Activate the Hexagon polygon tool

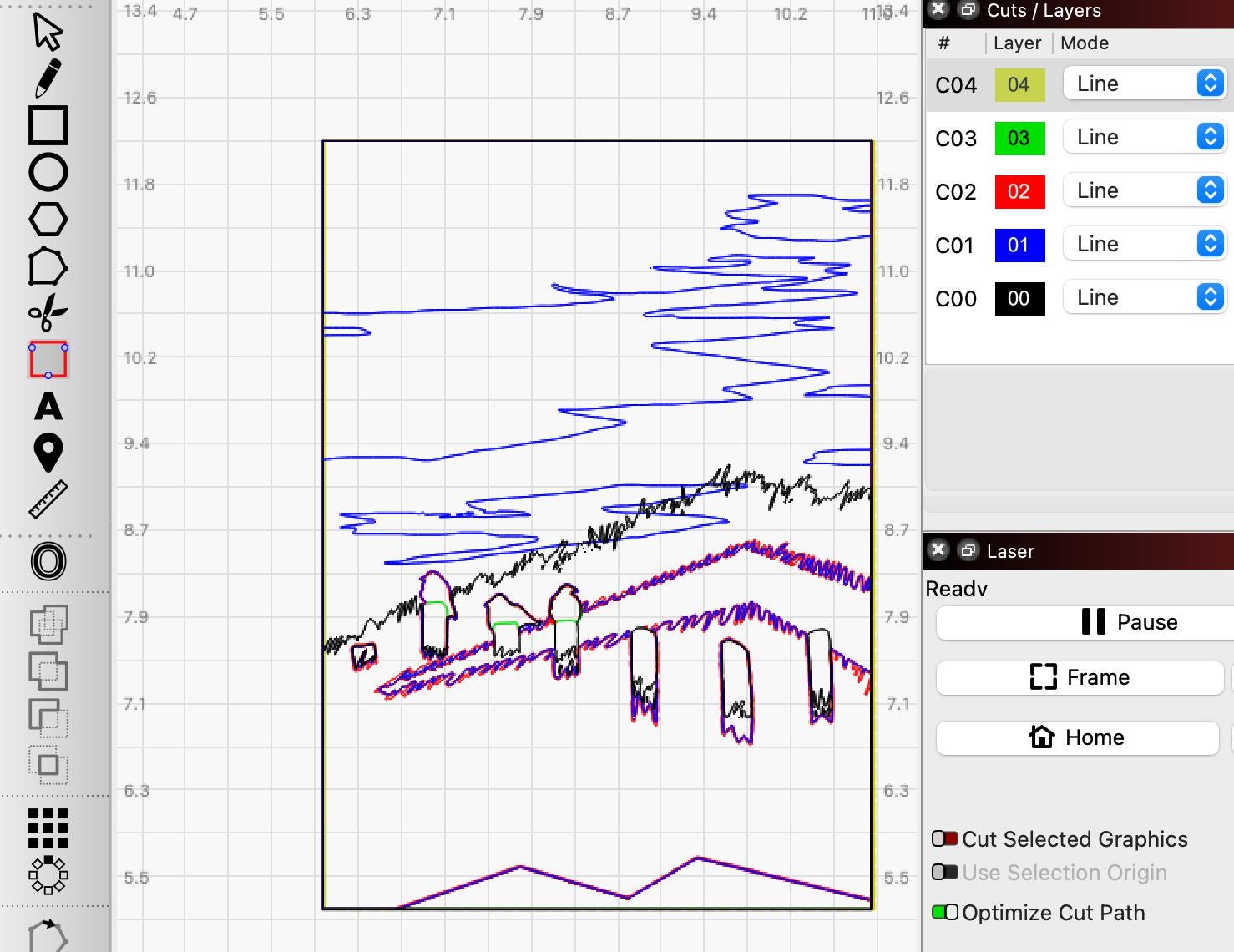(x=48, y=220)
